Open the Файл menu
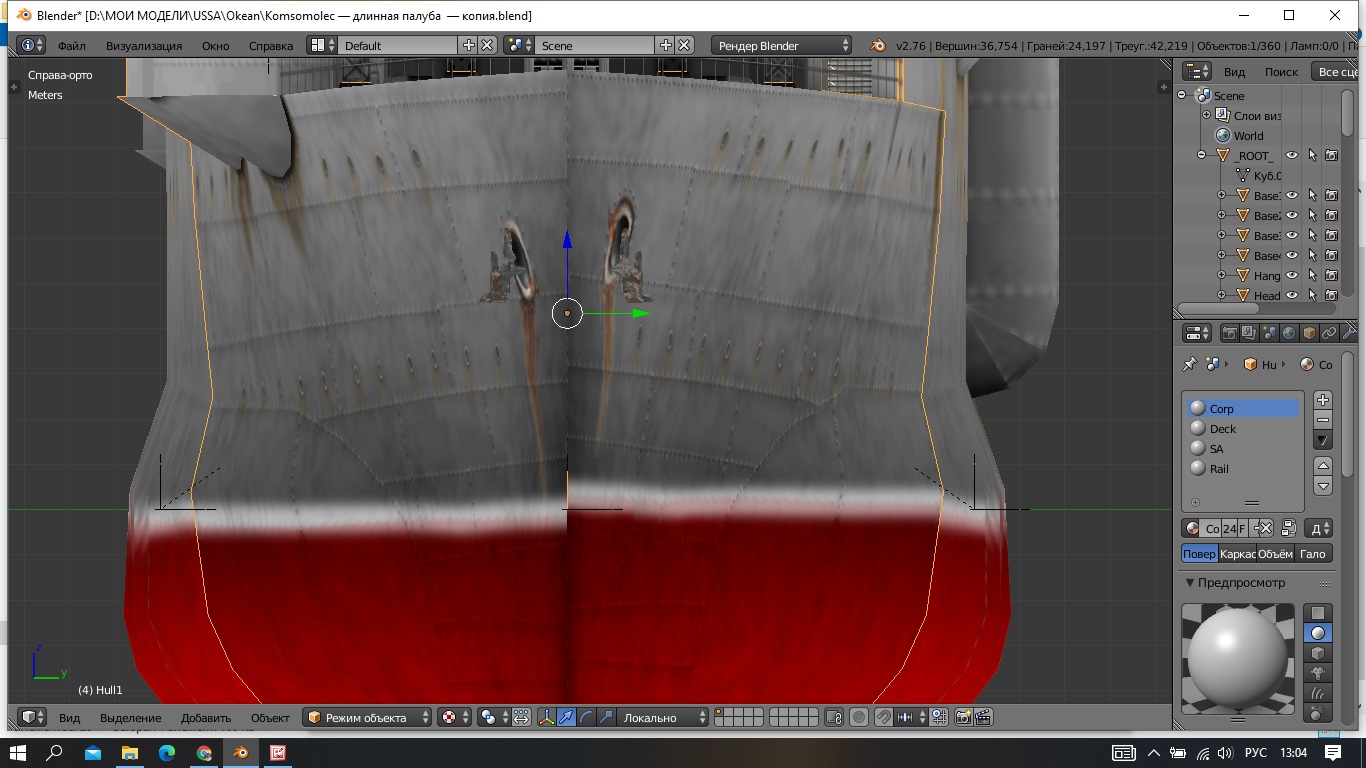The width and height of the screenshot is (1366, 768). point(71,45)
